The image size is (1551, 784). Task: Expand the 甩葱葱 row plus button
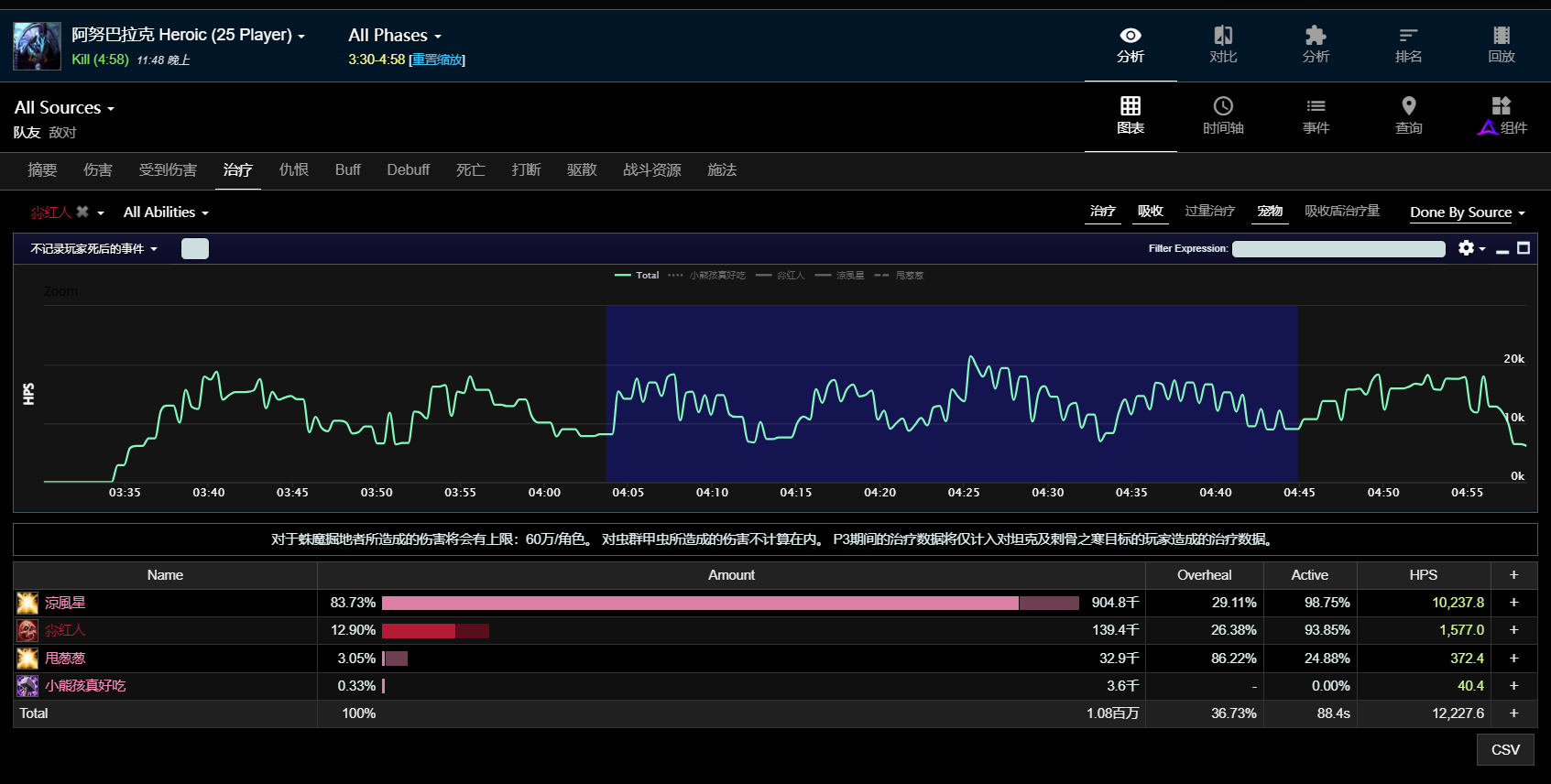coord(1513,658)
